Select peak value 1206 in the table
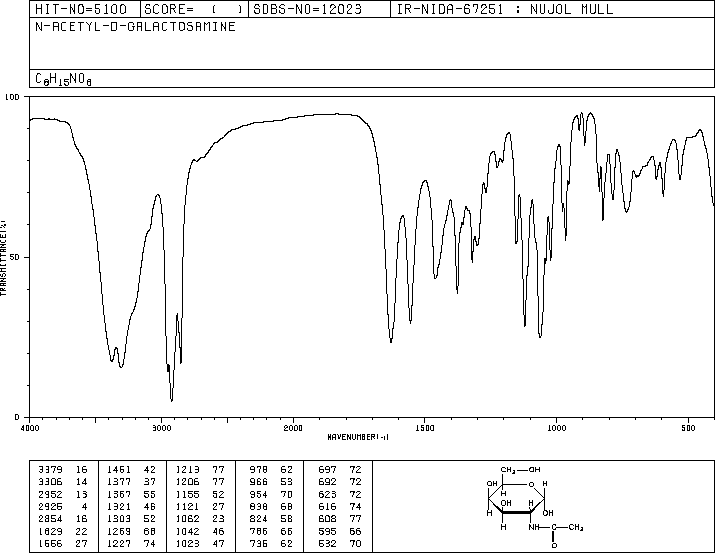 click(x=188, y=482)
